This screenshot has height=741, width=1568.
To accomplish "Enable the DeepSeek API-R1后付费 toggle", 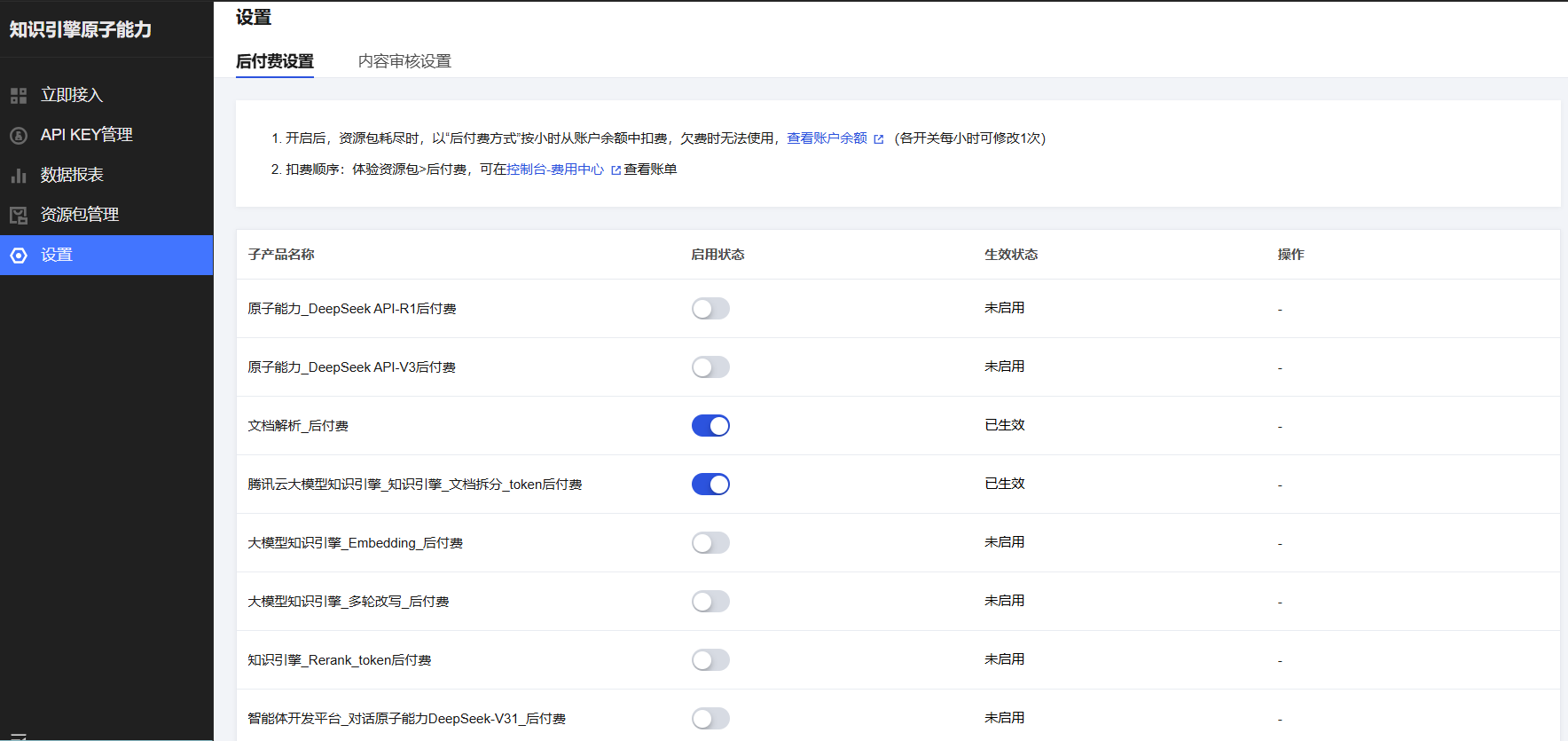I will click(x=710, y=309).
